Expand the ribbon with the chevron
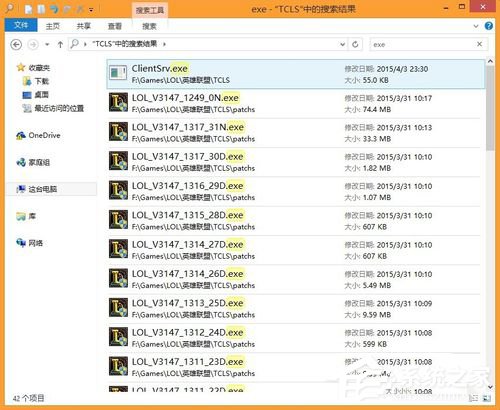 tap(476, 26)
